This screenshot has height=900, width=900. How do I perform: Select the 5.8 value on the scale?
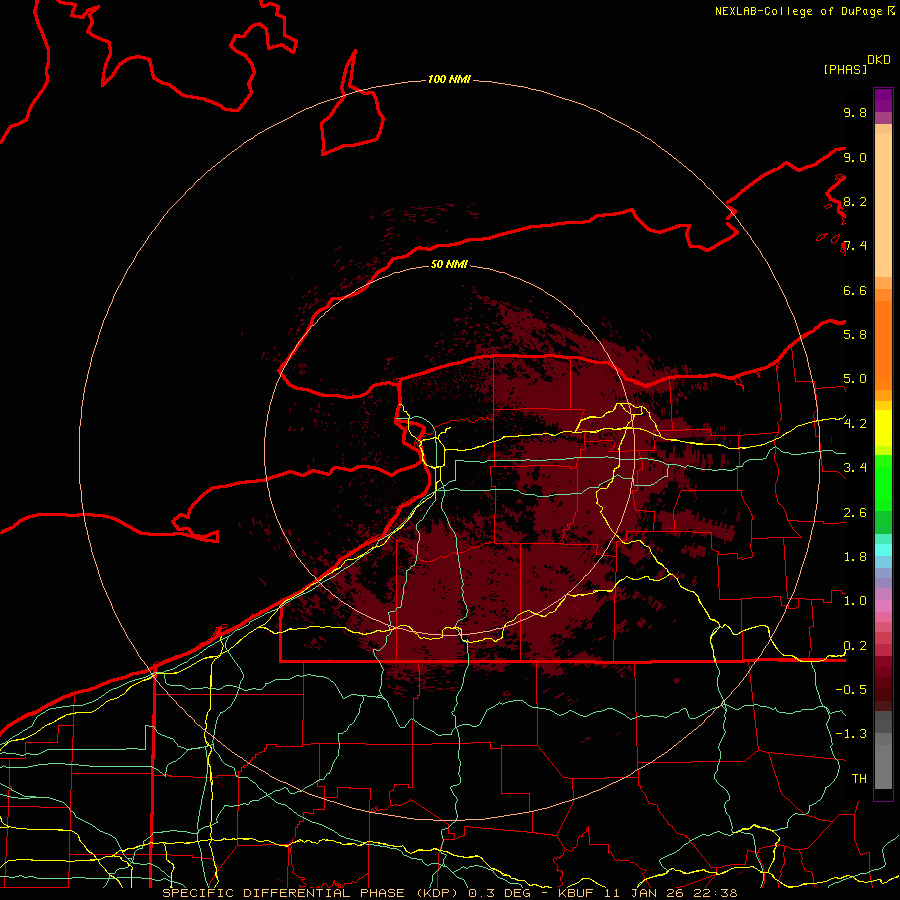click(x=855, y=334)
